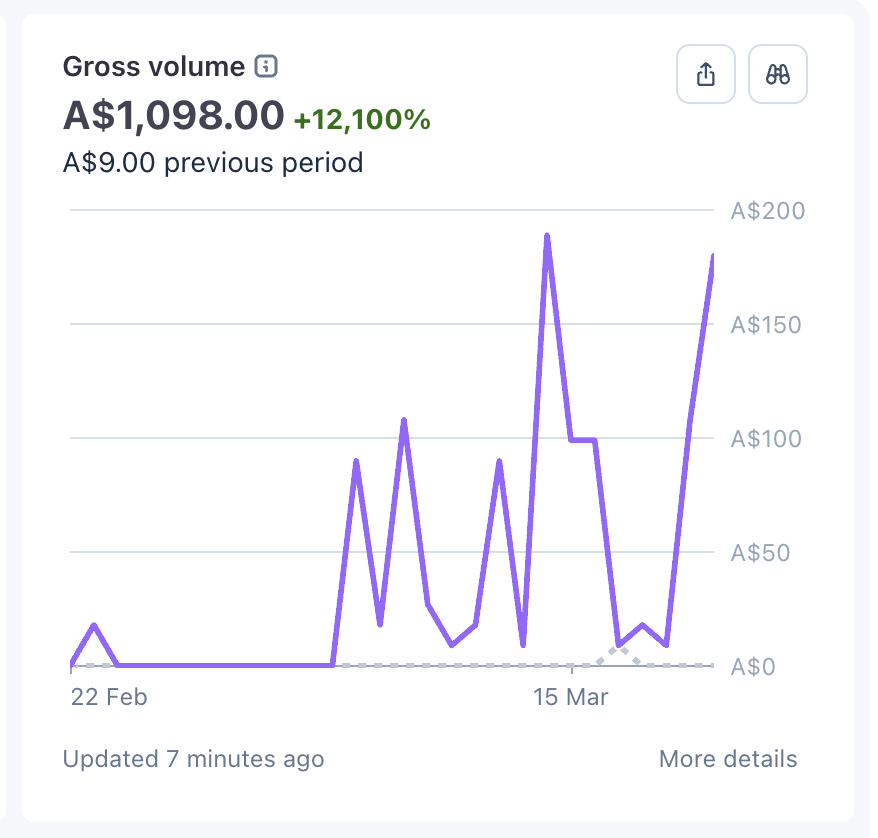The height and width of the screenshot is (838, 878).
Task: Click the Updated 7 minutes ago text
Action: pyautogui.click(x=194, y=760)
